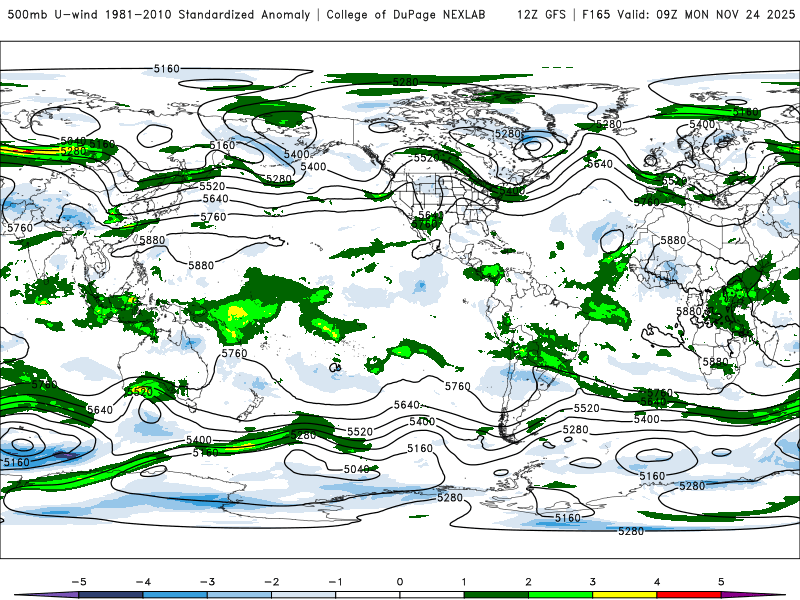The image size is (800, 600).
Task: Click the "3" colorbar tick label
Action: 593,582
